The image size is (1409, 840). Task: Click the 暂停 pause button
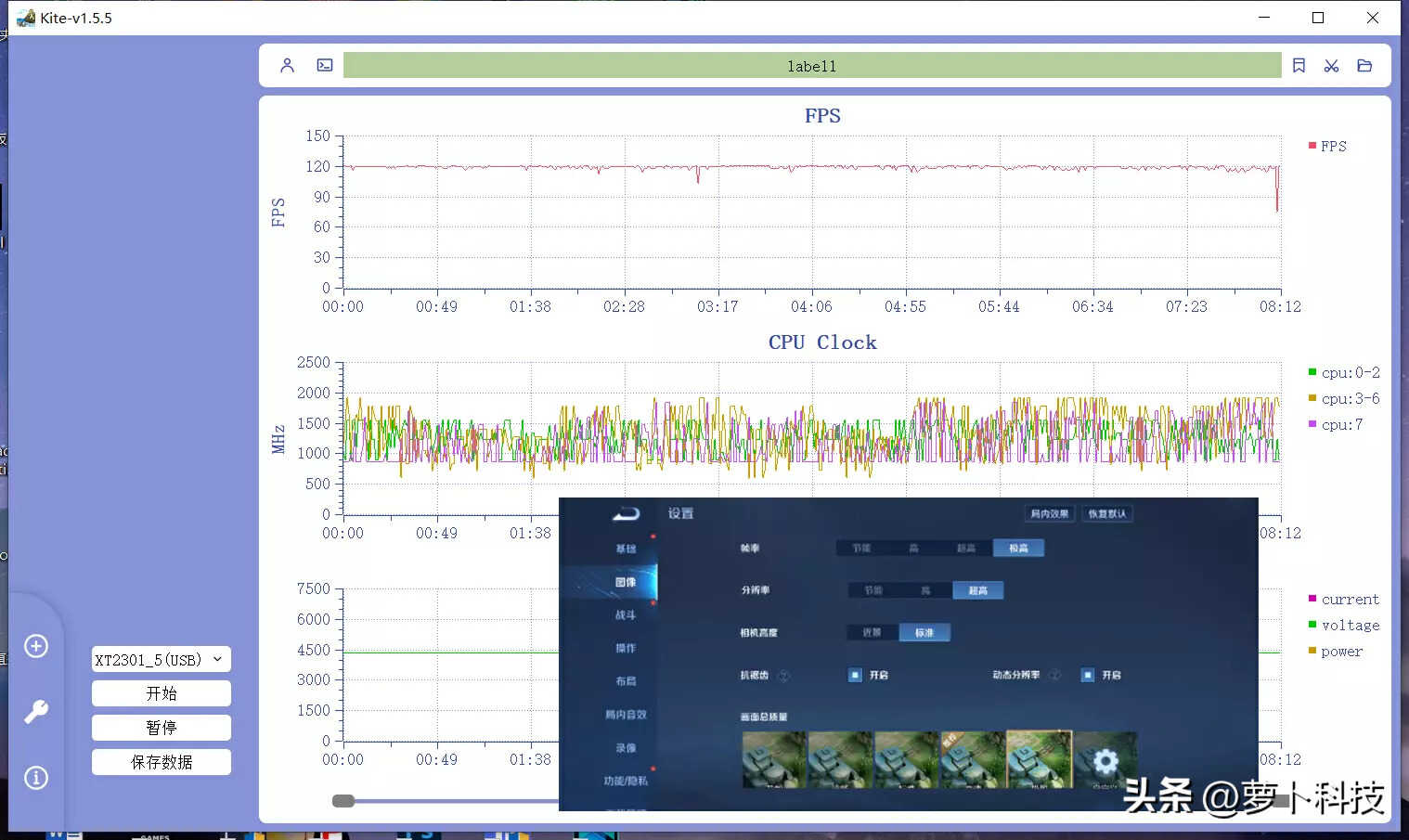coord(162,728)
